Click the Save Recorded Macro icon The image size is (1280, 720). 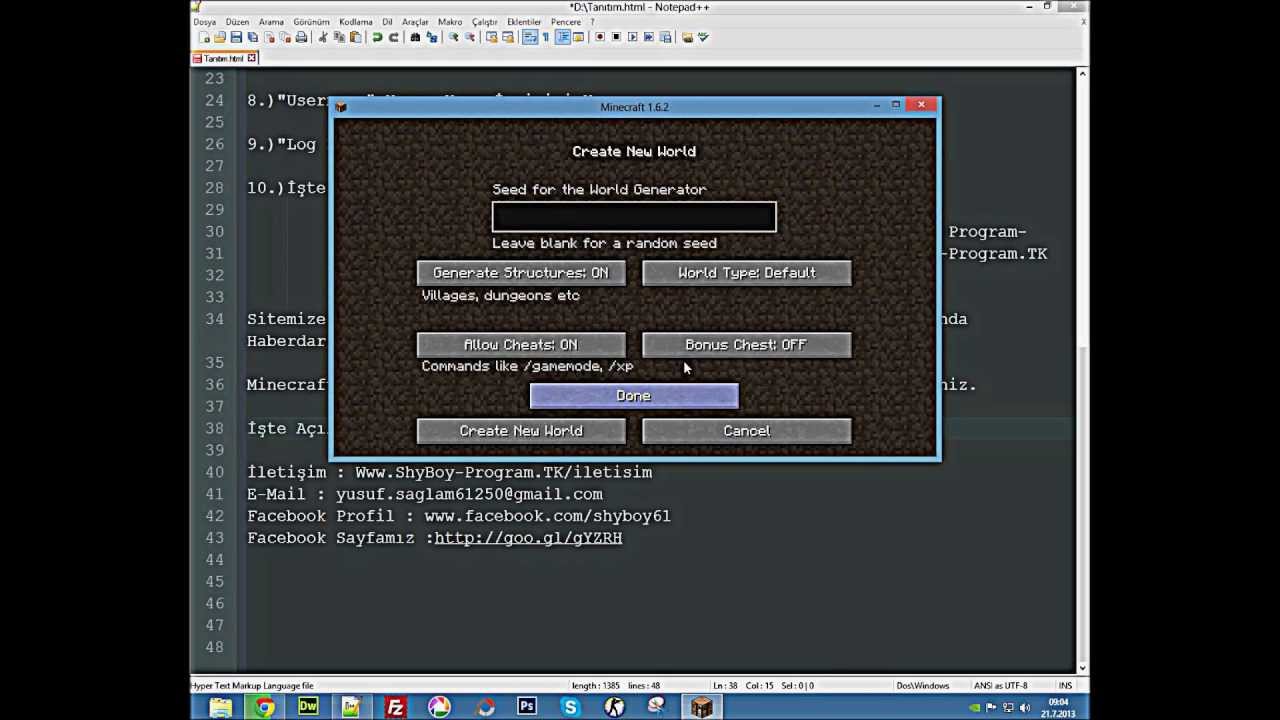[x=666, y=37]
